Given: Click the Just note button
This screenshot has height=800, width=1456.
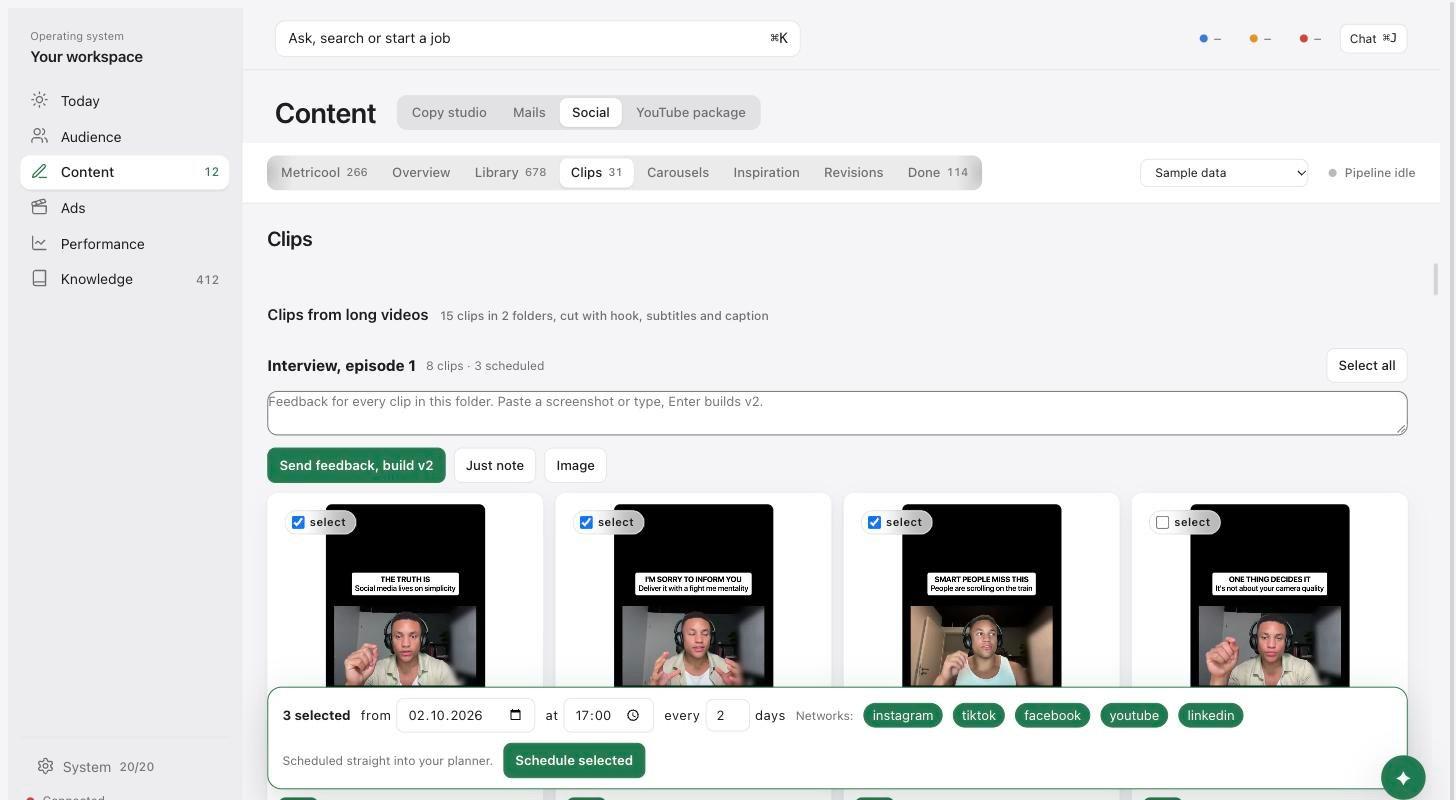Looking at the screenshot, I should coord(495,465).
